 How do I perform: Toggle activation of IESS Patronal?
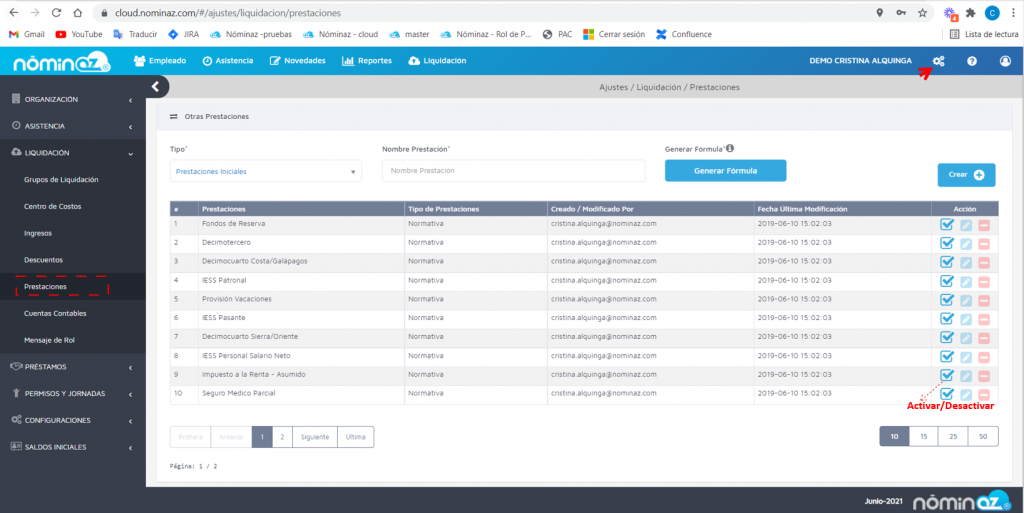click(946, 281)
